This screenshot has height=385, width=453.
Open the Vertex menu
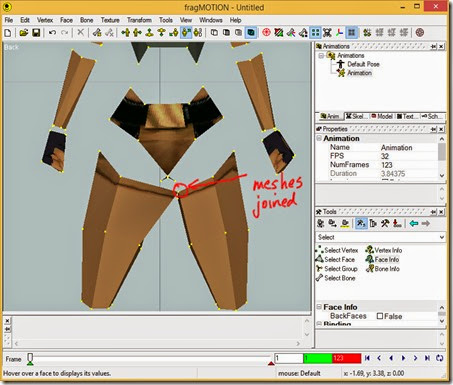45,20
